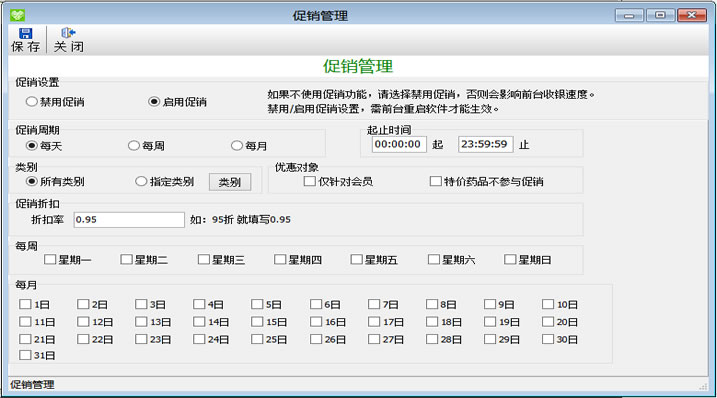Check the 星期二 checkbox
This screenshot has width=717, height=398.
pos(126,259)
